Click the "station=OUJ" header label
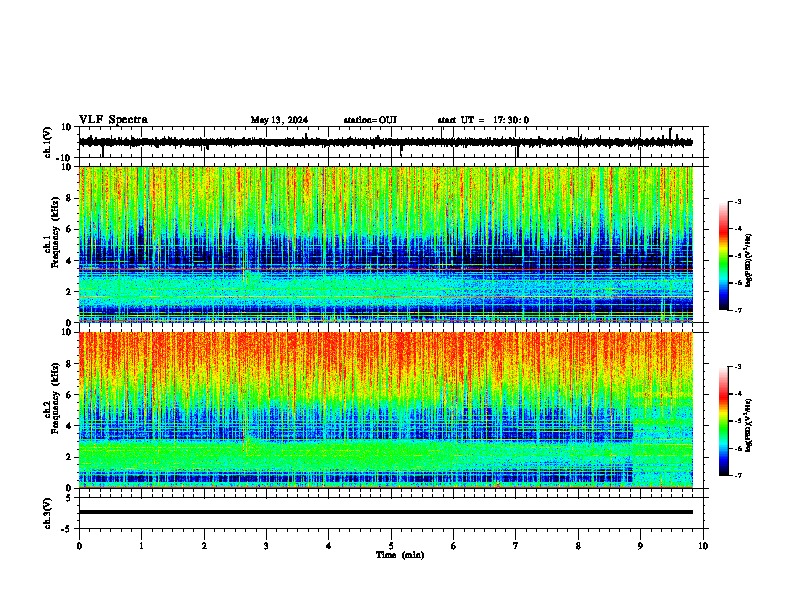 (370, 120)
